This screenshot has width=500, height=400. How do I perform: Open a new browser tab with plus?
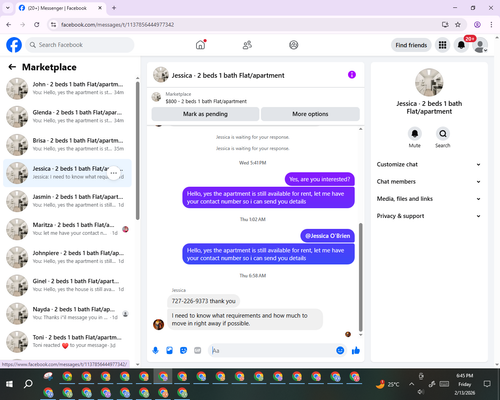click(114, 8)
